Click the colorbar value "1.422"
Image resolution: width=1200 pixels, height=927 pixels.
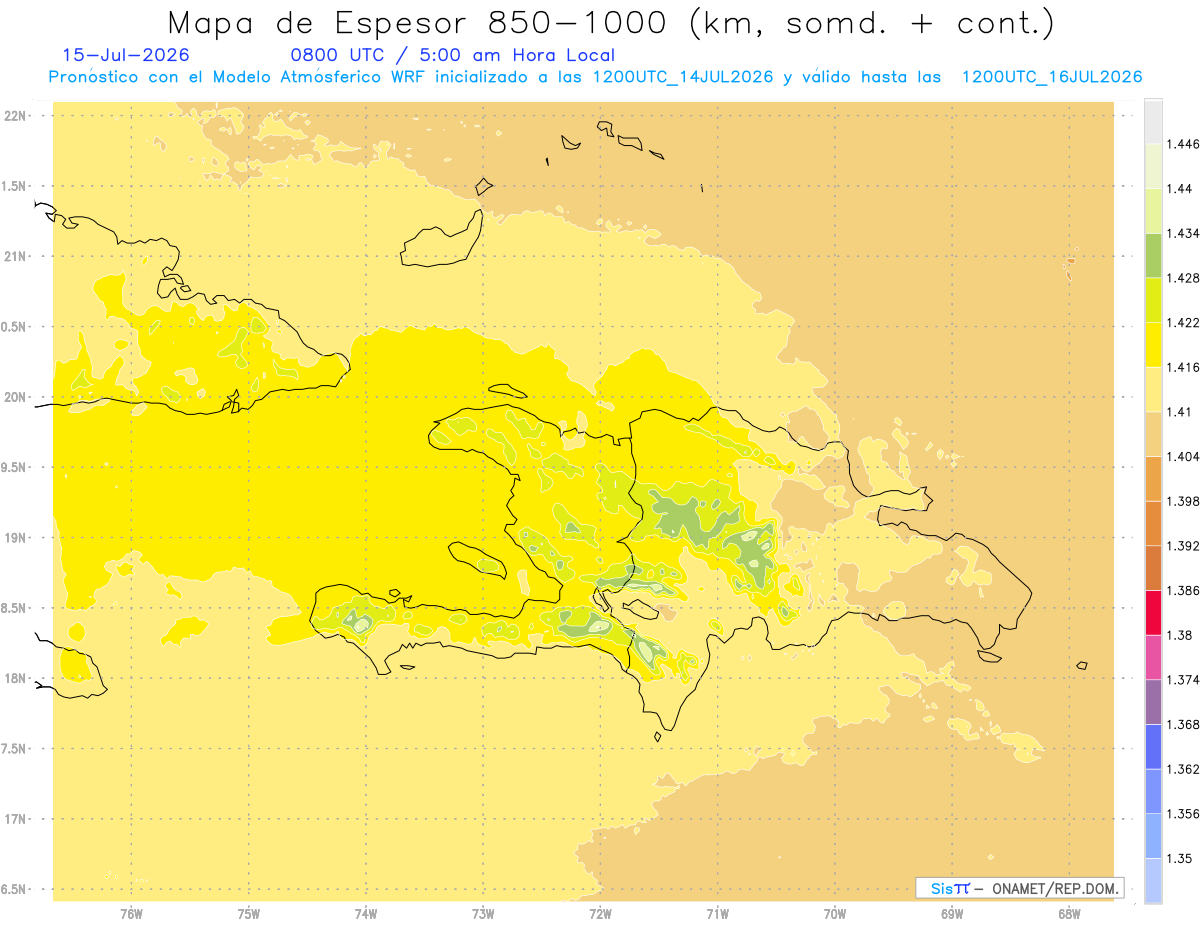[x=1183, y=323]
